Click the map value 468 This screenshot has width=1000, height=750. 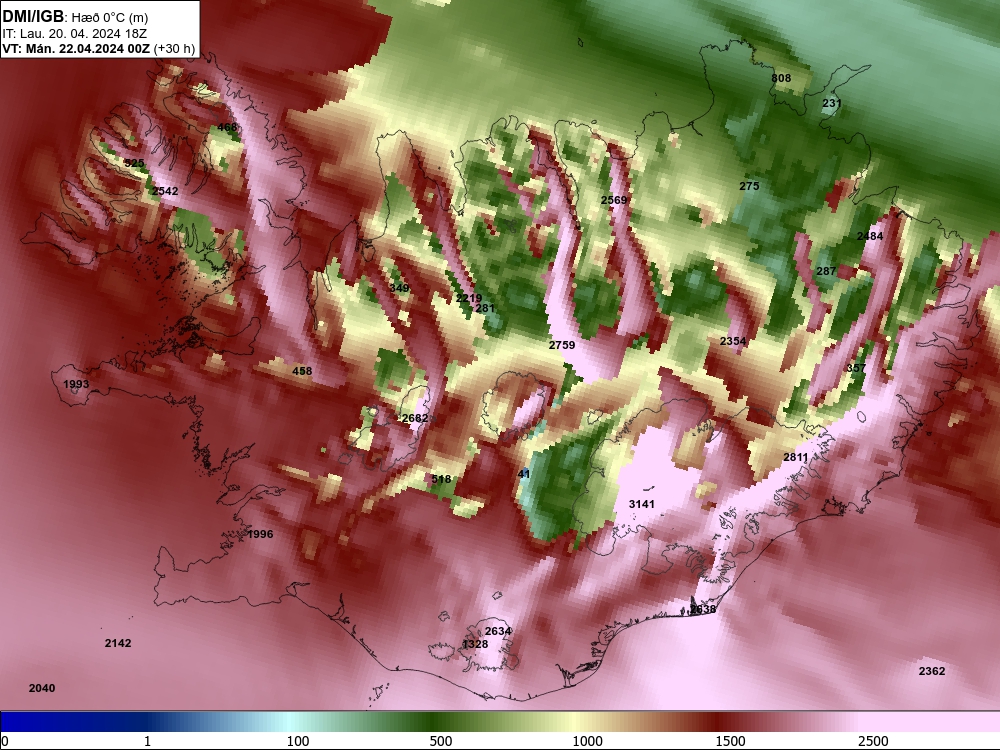(227, 128)
